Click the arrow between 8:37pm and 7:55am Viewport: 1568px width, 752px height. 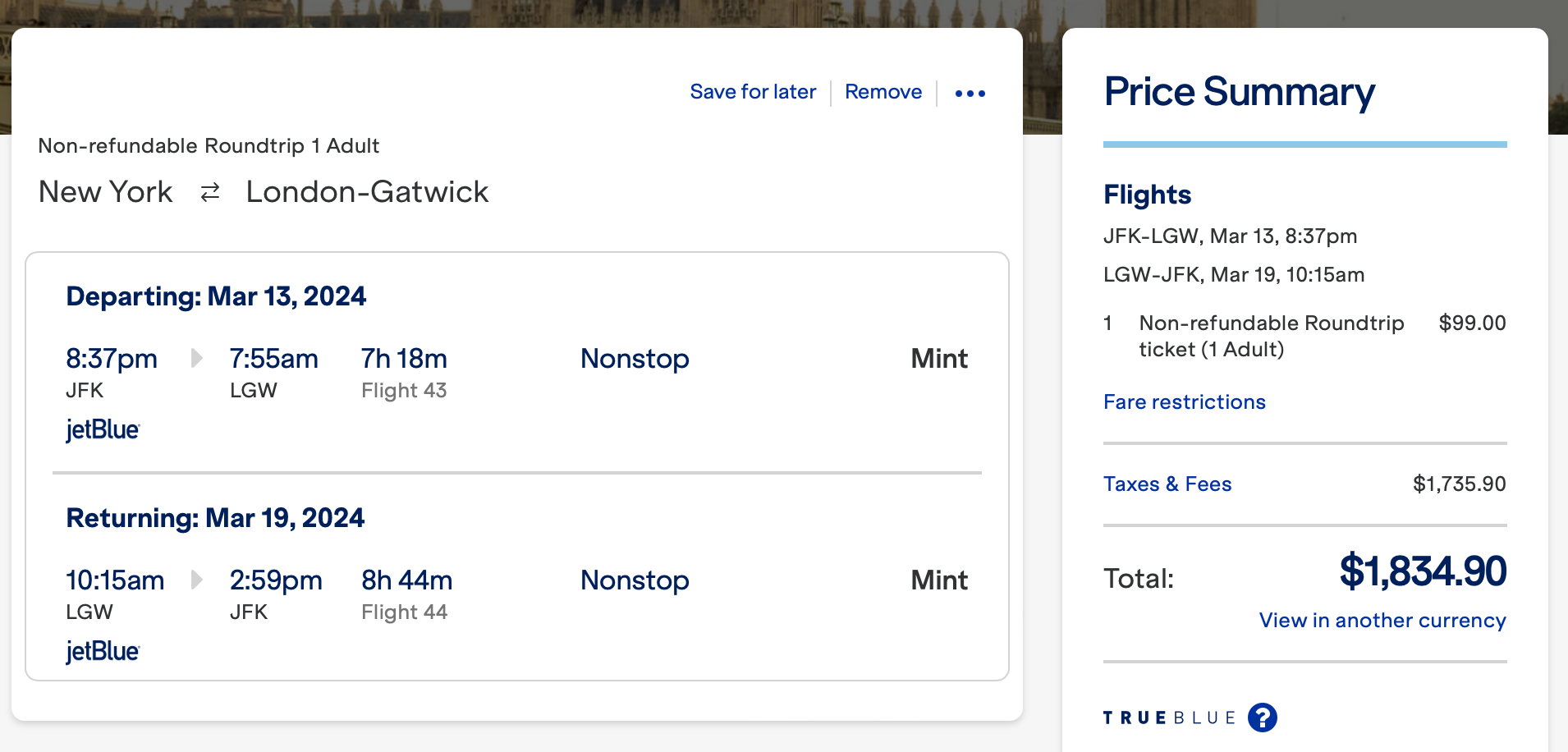click(x=196, y=358)
